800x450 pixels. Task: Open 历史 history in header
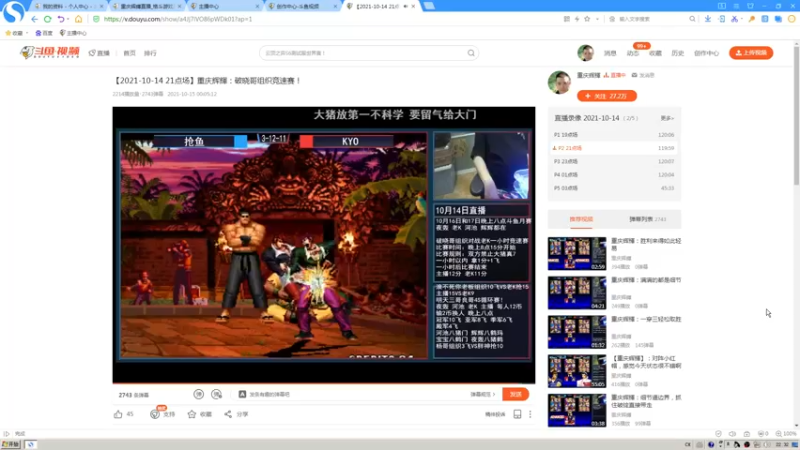(x=678, y=53)
